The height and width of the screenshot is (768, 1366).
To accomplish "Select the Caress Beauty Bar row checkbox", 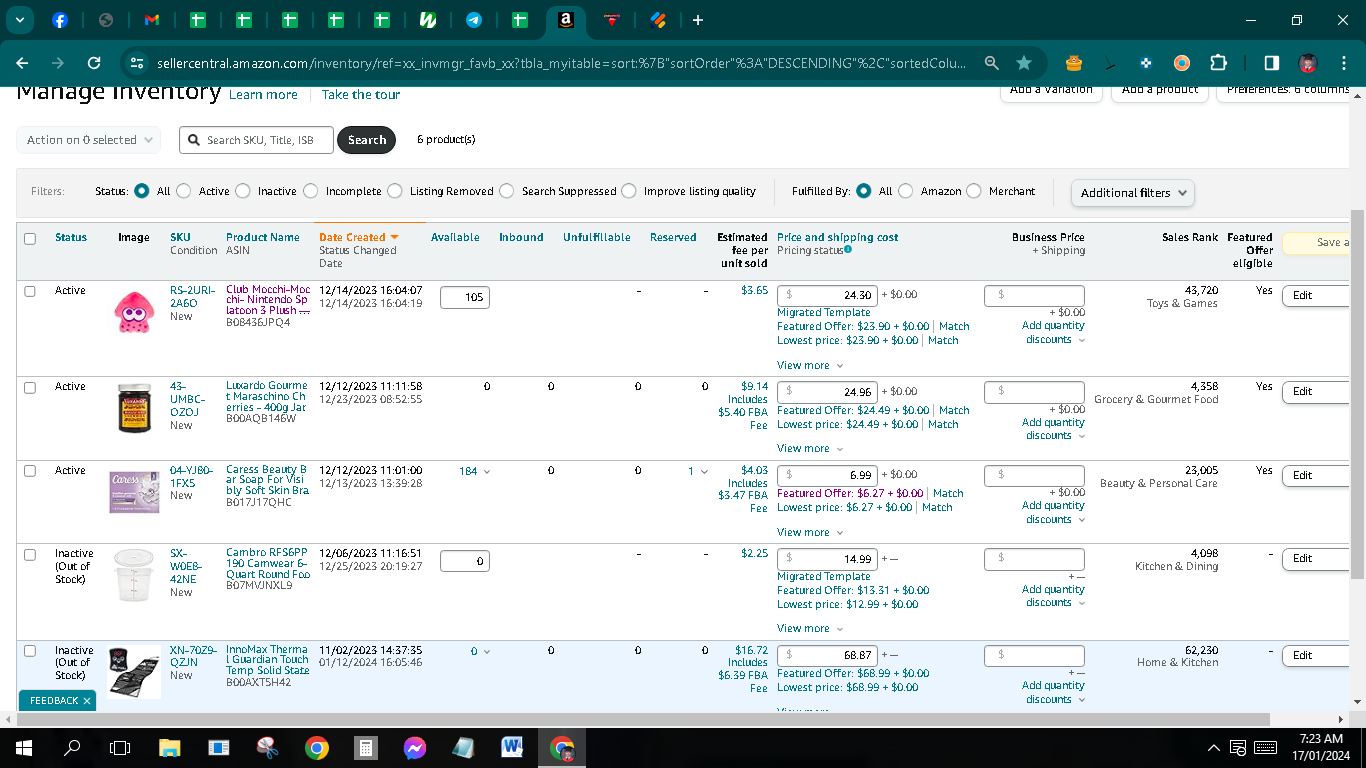I will click(x=30, y=471).
